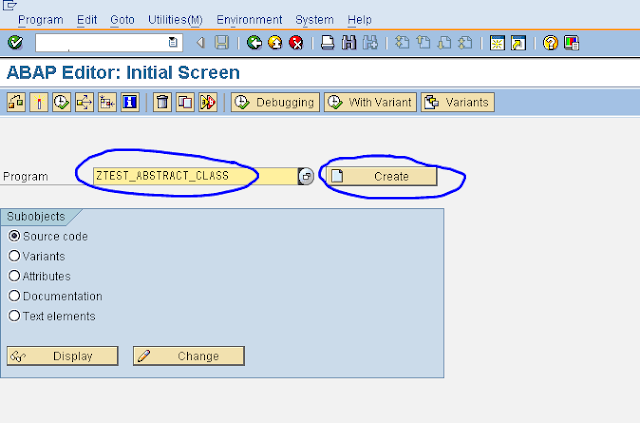Click the Display button
This screenshot has height=423, width=640.
tap(63, 356)
